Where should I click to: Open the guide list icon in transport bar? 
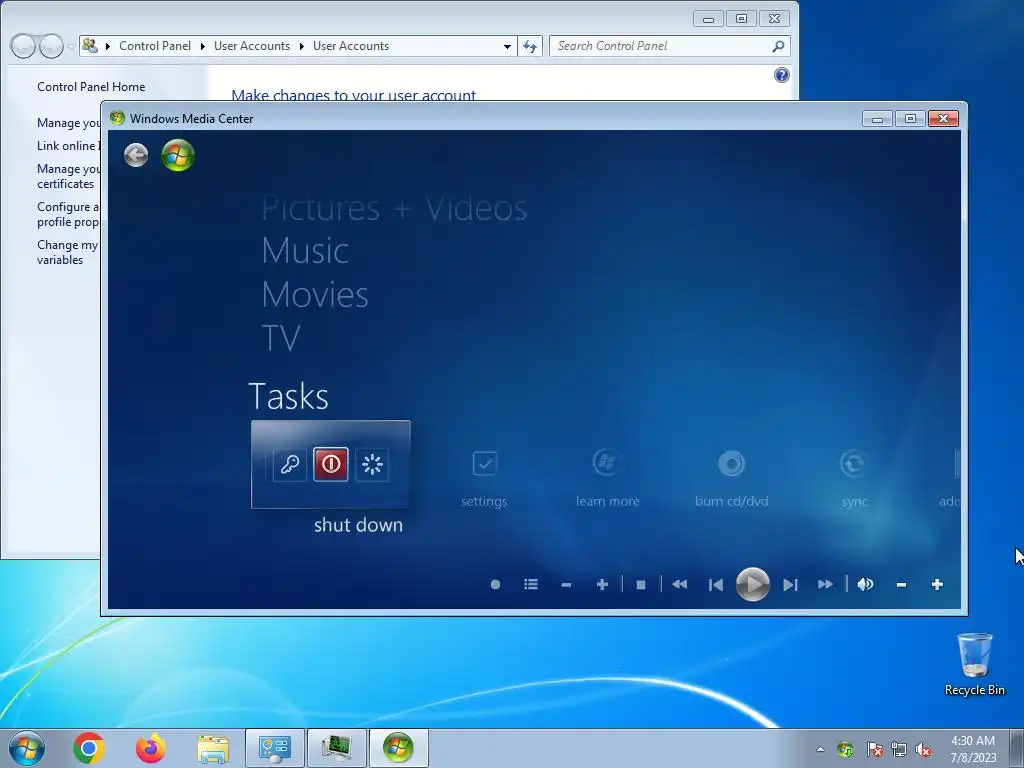coord(531,584)
